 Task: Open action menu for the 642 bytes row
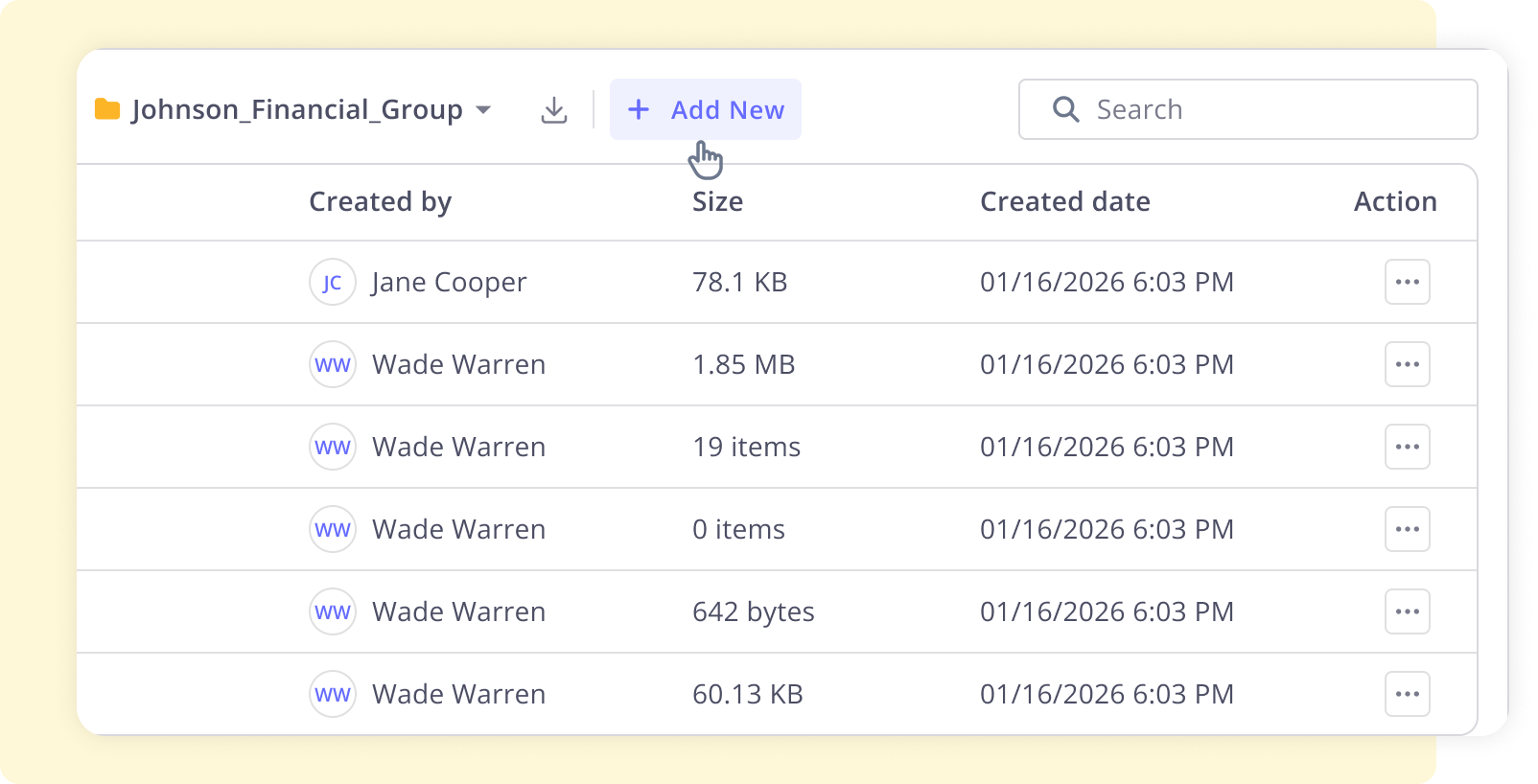click(1407, 611)
